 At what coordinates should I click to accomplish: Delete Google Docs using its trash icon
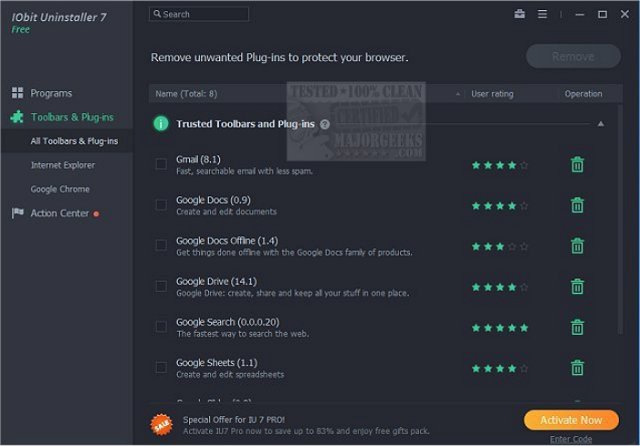click(577, 205)
